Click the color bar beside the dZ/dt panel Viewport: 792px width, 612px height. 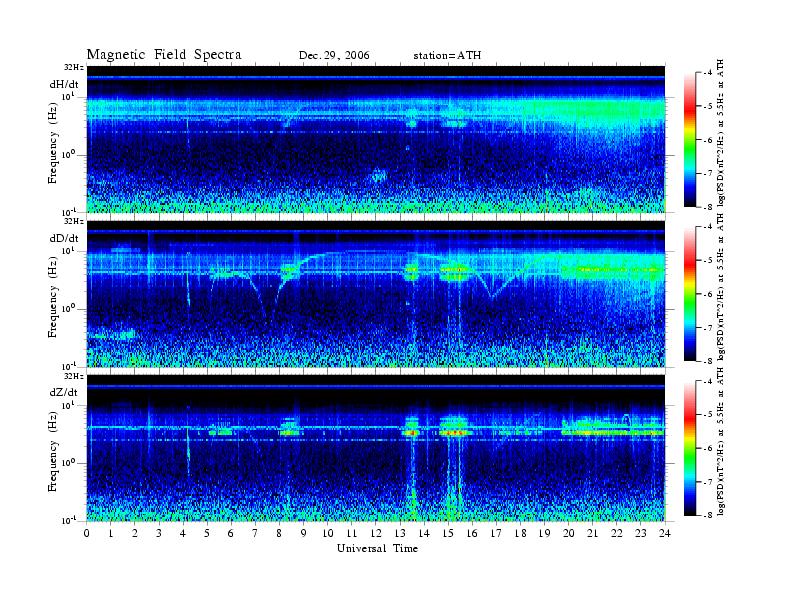[x=690, y=448]
